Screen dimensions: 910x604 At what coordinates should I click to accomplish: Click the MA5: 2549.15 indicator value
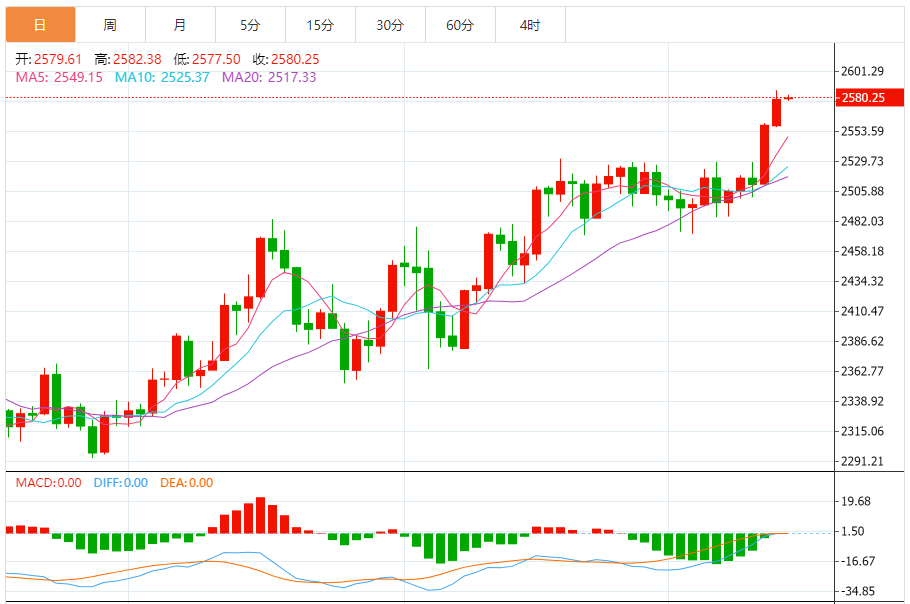59,77
